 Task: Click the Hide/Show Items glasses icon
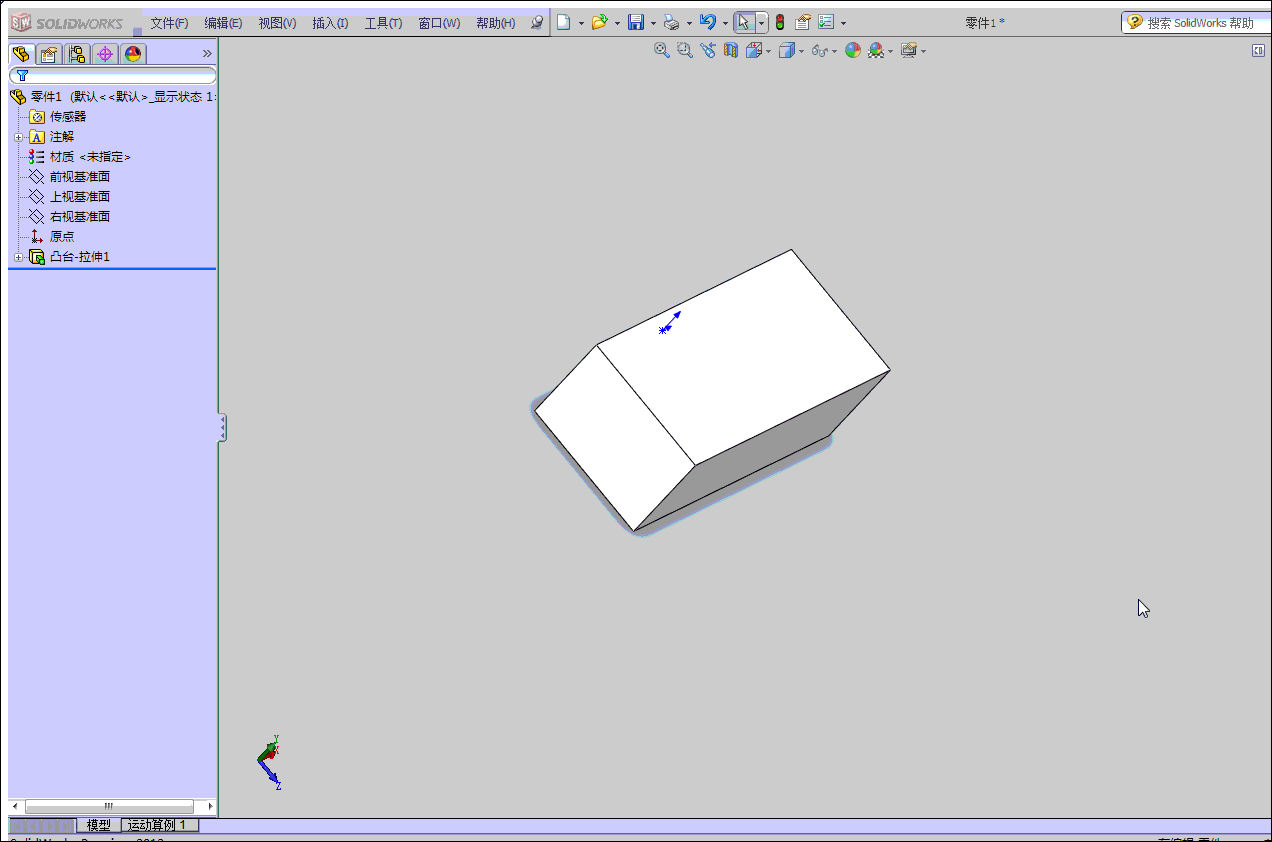tap(819, 50)
